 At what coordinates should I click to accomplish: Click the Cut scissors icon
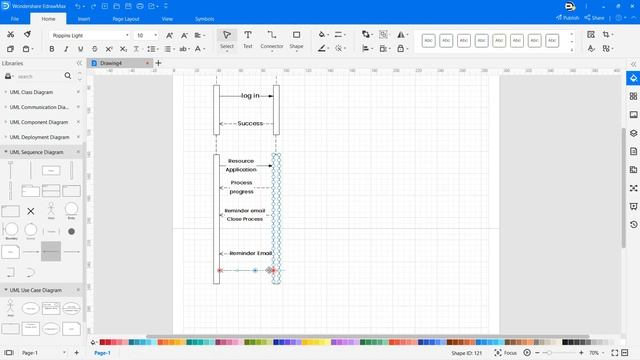[x=11, y=34]
